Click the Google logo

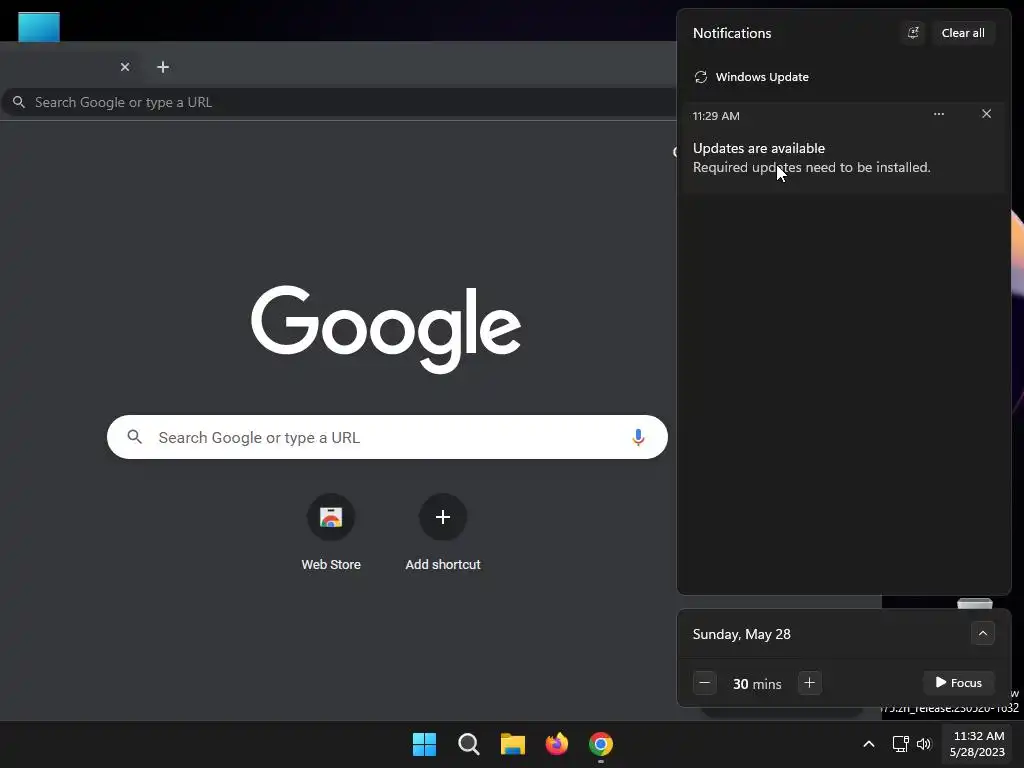pos(386,329)
